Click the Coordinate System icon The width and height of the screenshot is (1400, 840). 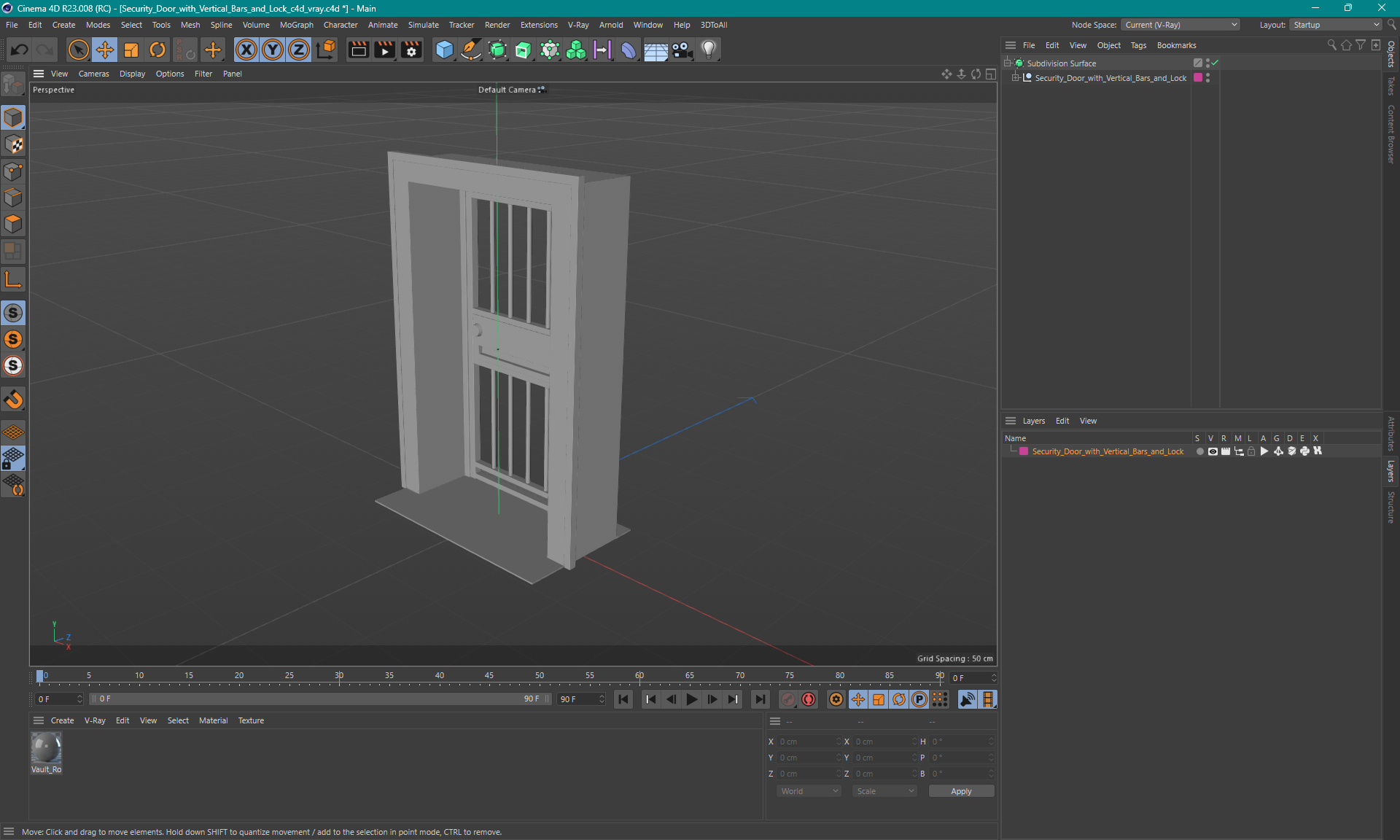point(326,50)
